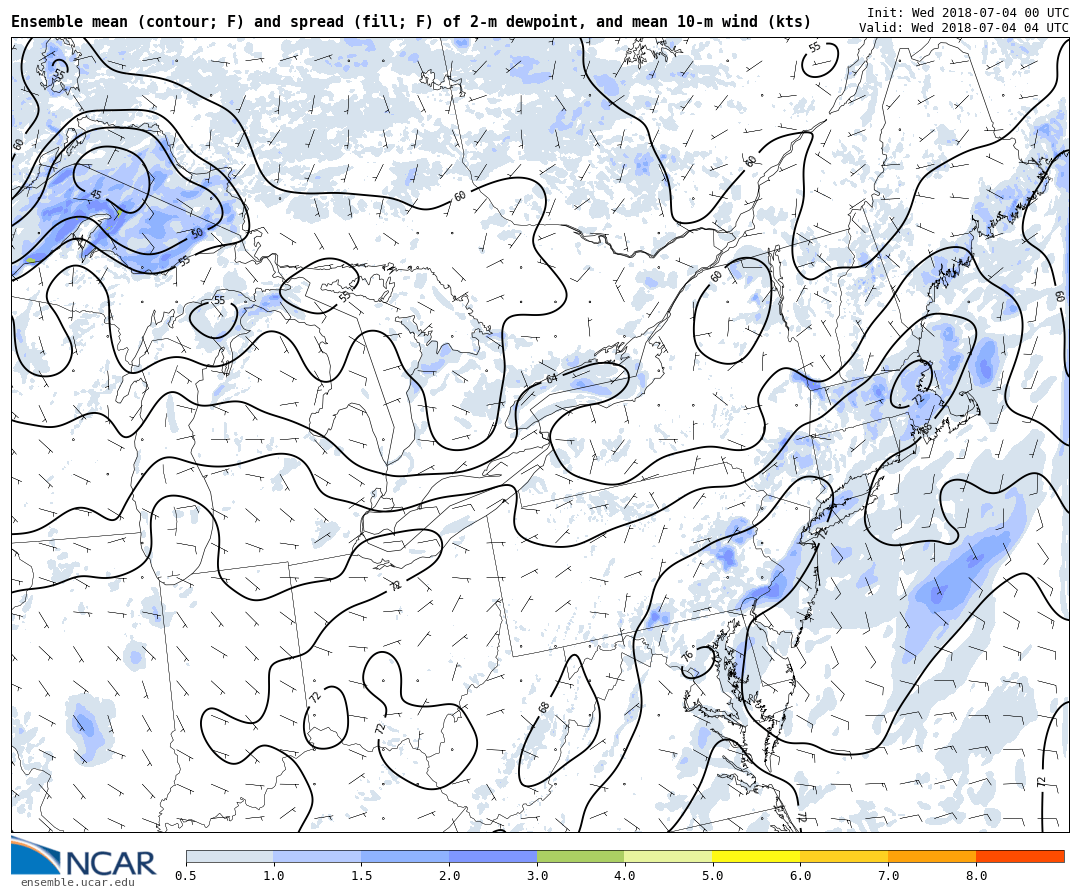Click the '0.5' colorbar tick label
This screenshot has width=1080, height=895.
tap(186, 876)
